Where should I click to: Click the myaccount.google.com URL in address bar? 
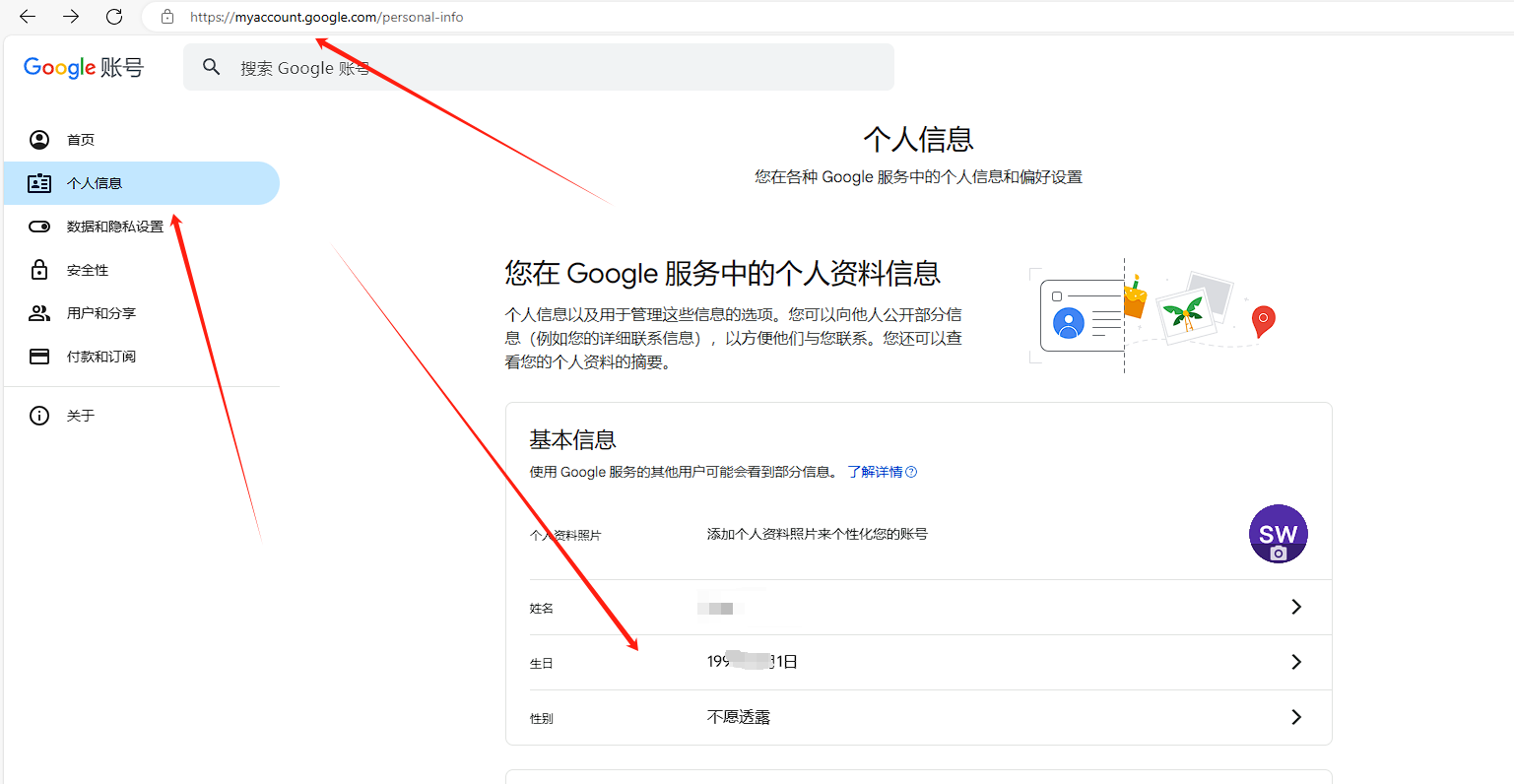click(326, 17)
